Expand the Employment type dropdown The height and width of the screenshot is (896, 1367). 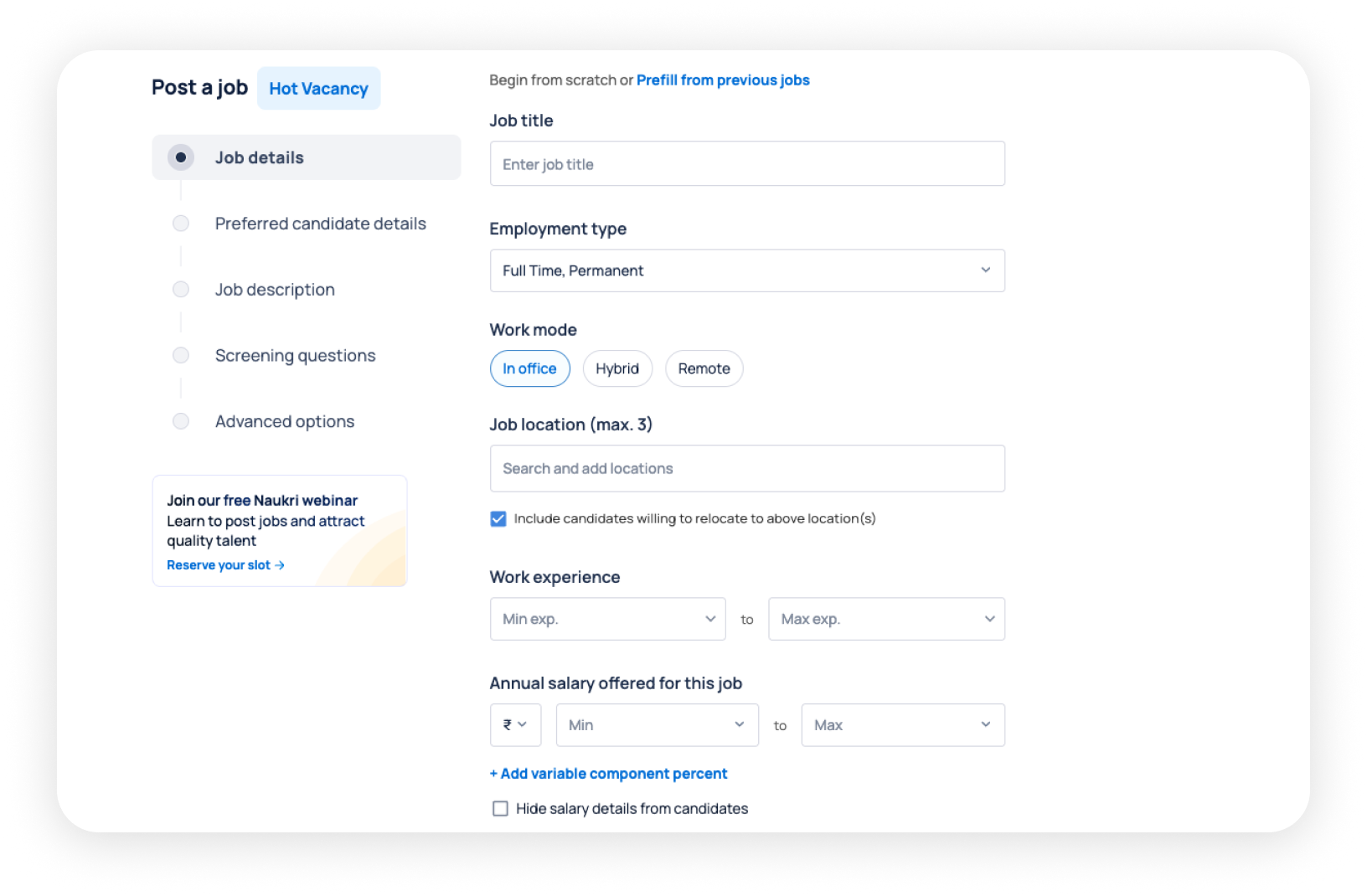click(x=746, y=270)
